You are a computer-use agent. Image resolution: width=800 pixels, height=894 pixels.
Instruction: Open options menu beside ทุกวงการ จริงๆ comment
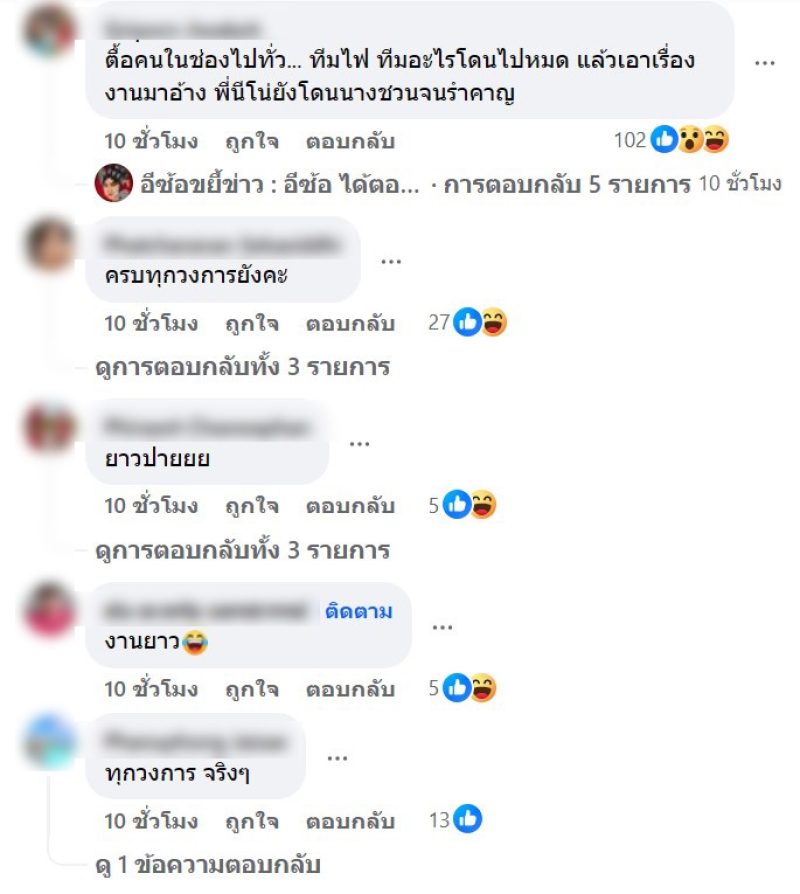pyautogui.click(x=338, y=758)
